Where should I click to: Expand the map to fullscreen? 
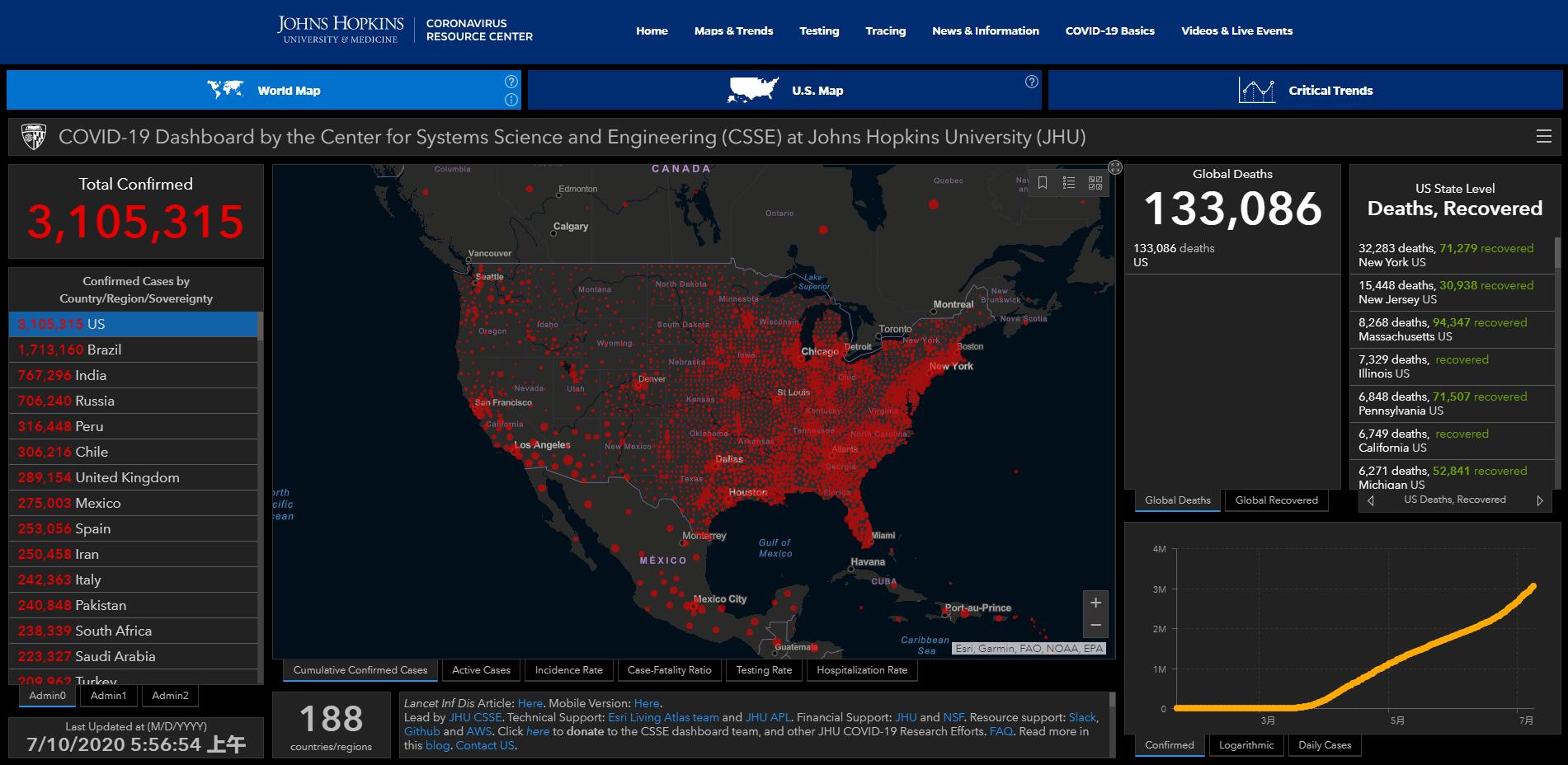pyautogui.click(x=1114, y=167)
